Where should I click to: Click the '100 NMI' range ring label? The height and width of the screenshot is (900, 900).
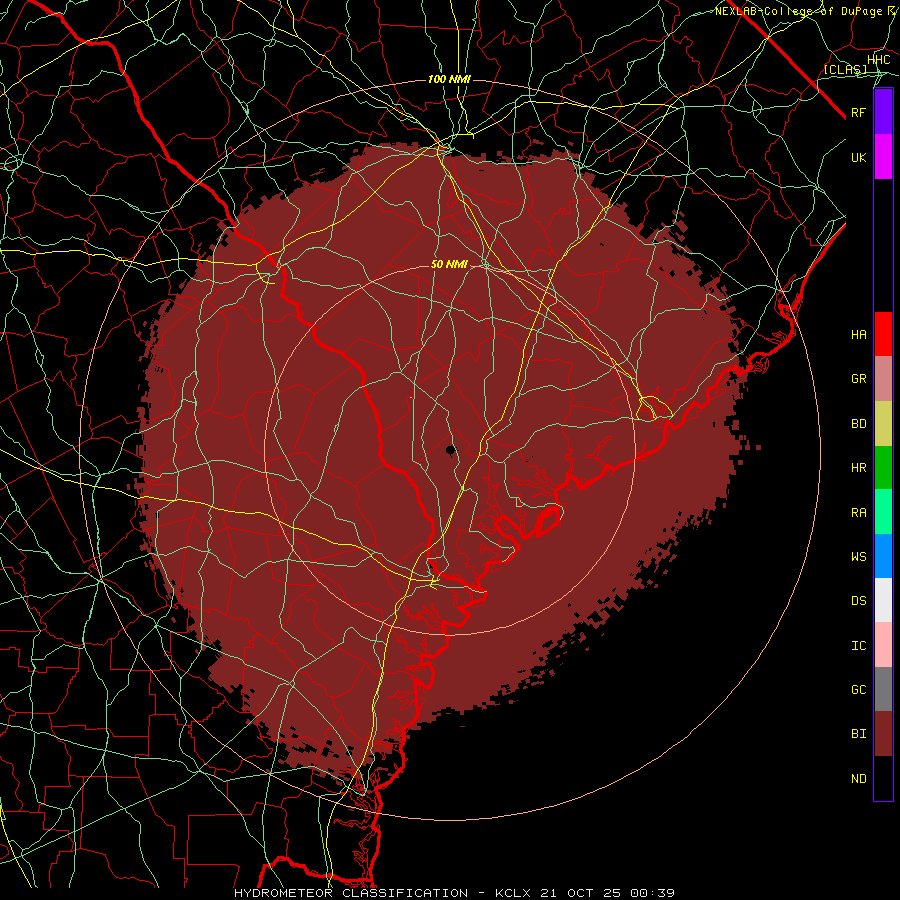pyautogui.click(x=449, y=79)
